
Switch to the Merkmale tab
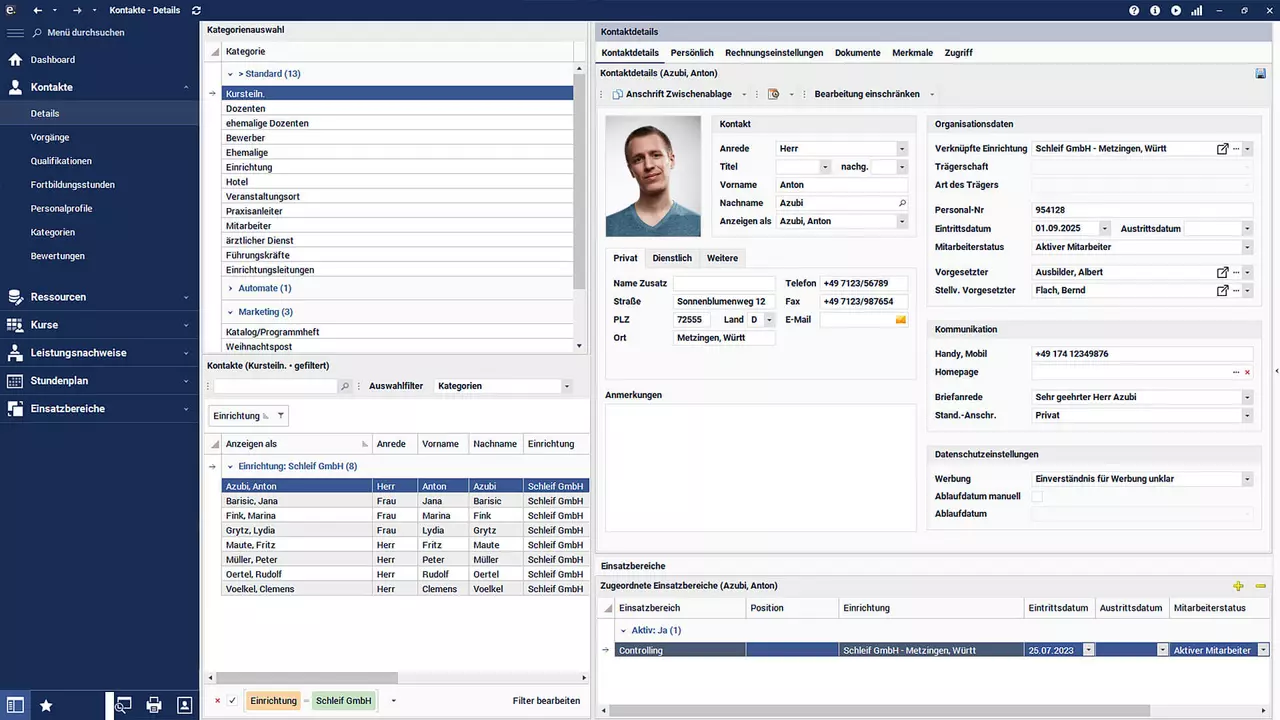[x=912, y=53]
